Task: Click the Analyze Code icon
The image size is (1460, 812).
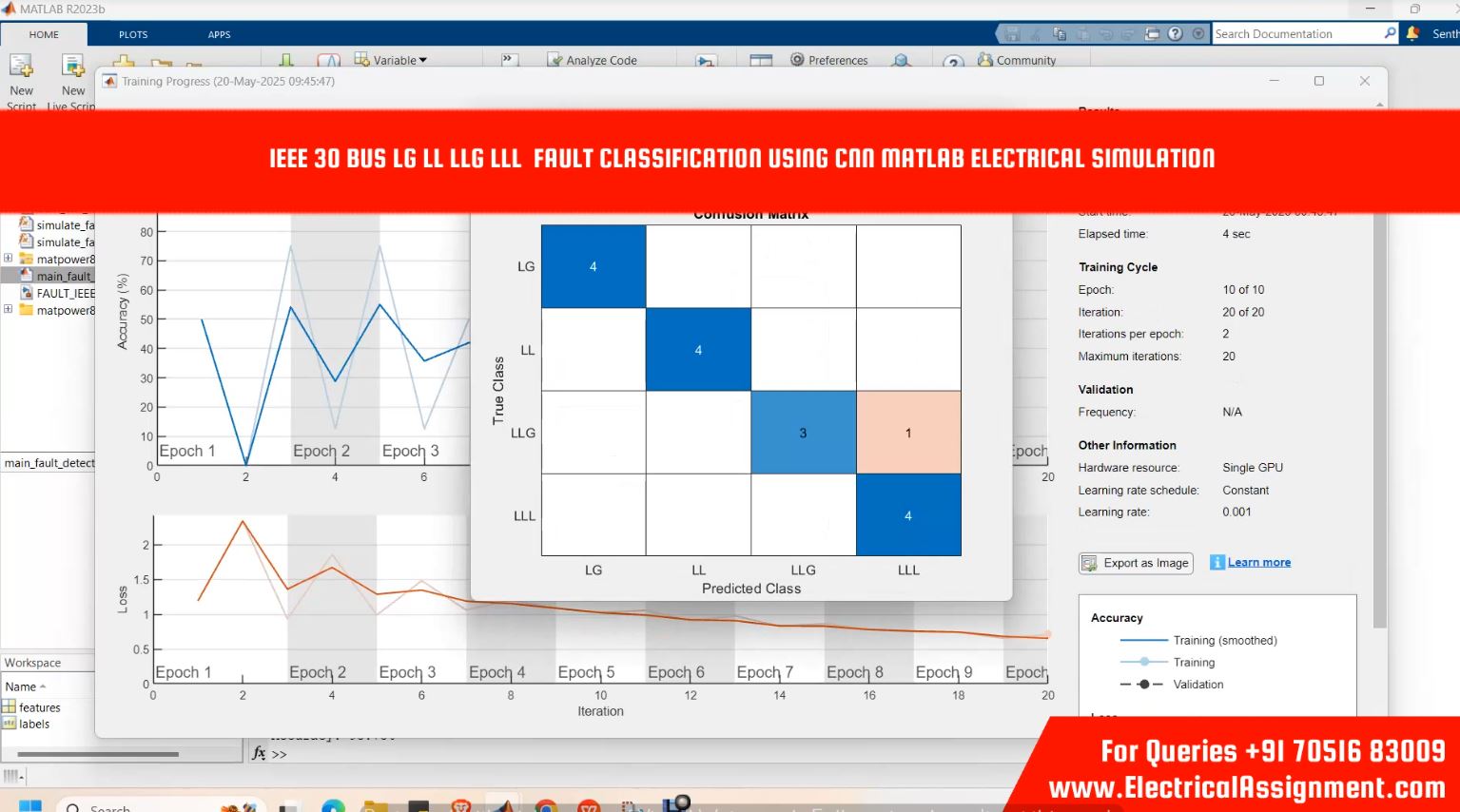Action: click(555, 60)
